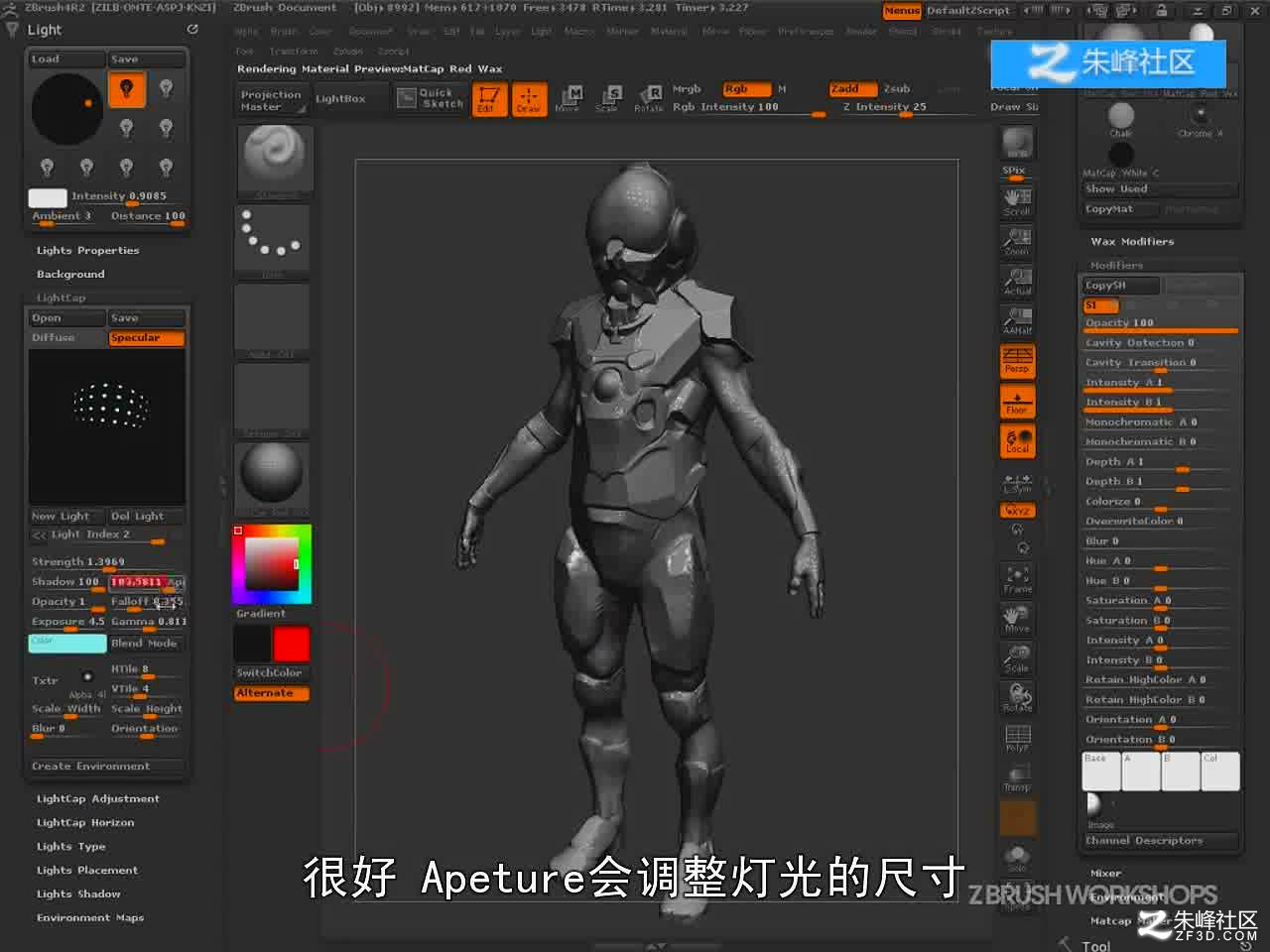Expand Background section
Screen dimensions: 1270x952
coord(70,275)
